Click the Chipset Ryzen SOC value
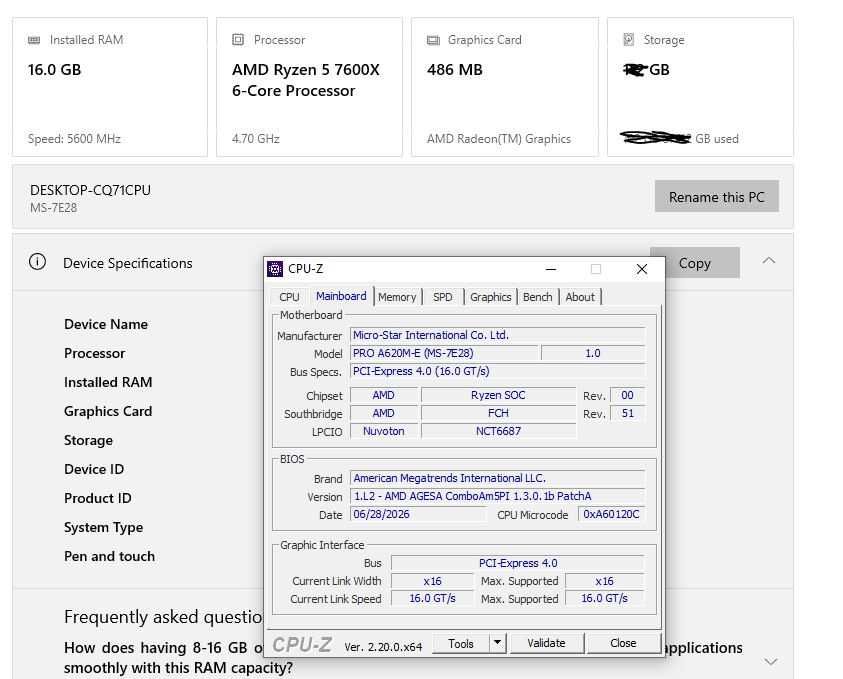This screenshot has width=843, height=679. coord(498,395)
